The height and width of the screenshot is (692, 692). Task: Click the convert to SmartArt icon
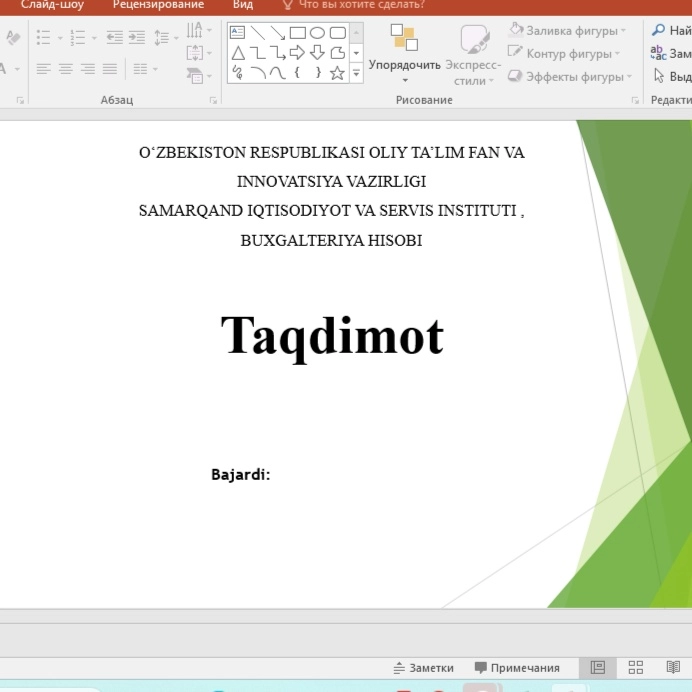click(x=199, y=76)
